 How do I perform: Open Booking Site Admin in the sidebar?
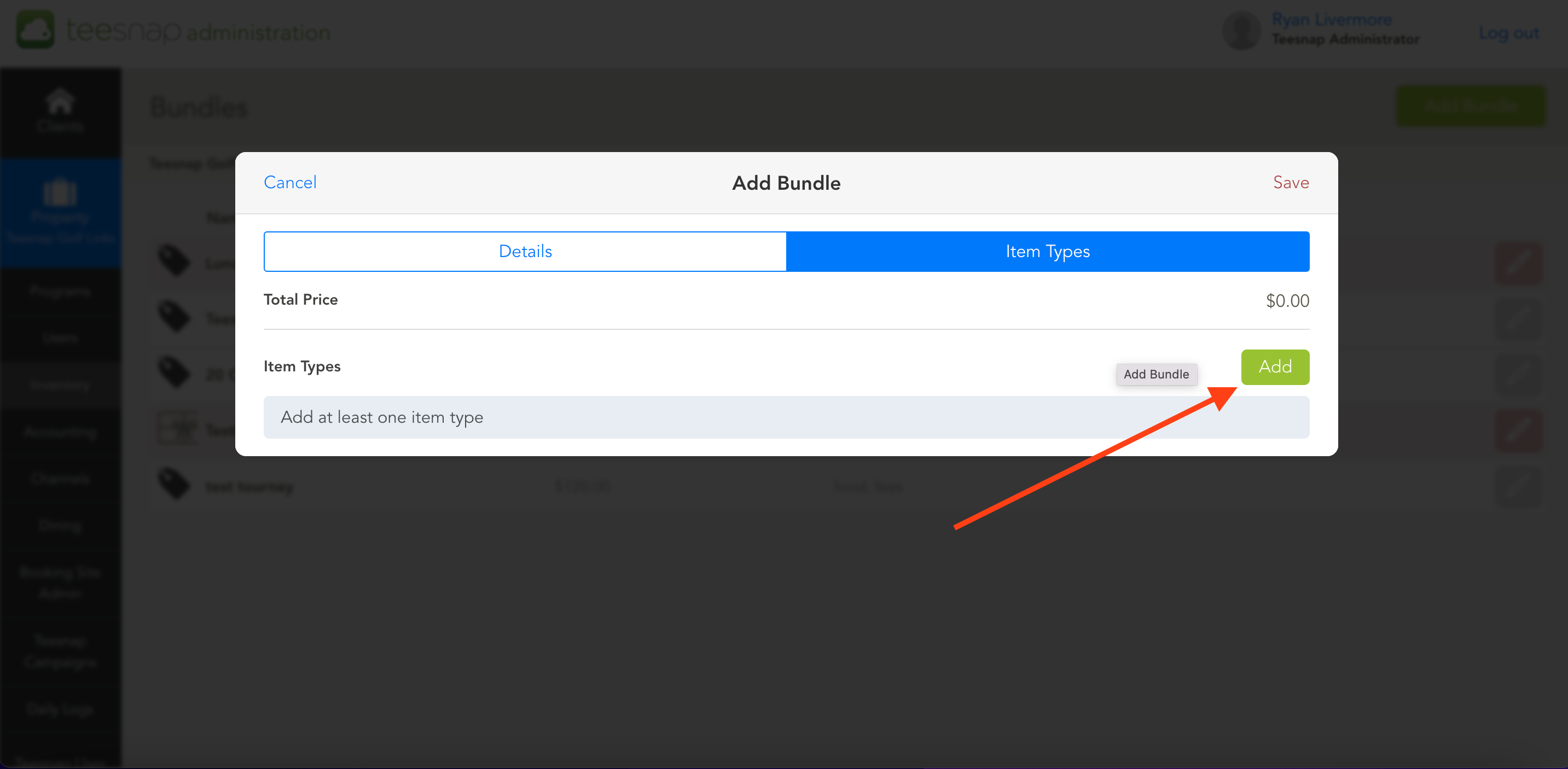point(60,582)
